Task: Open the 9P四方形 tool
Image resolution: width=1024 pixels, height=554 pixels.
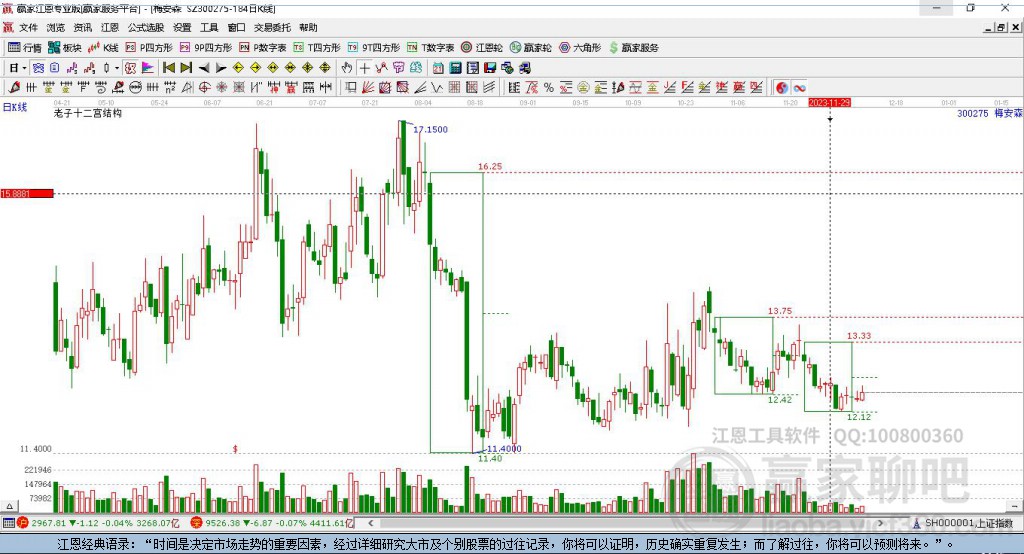Action: (x=206, y=48)
